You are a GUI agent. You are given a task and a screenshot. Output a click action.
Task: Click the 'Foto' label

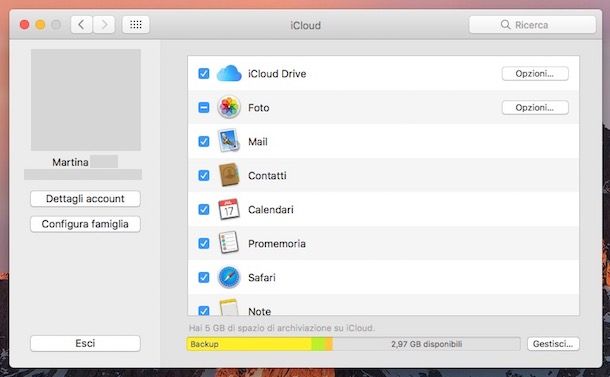[259, 107]
